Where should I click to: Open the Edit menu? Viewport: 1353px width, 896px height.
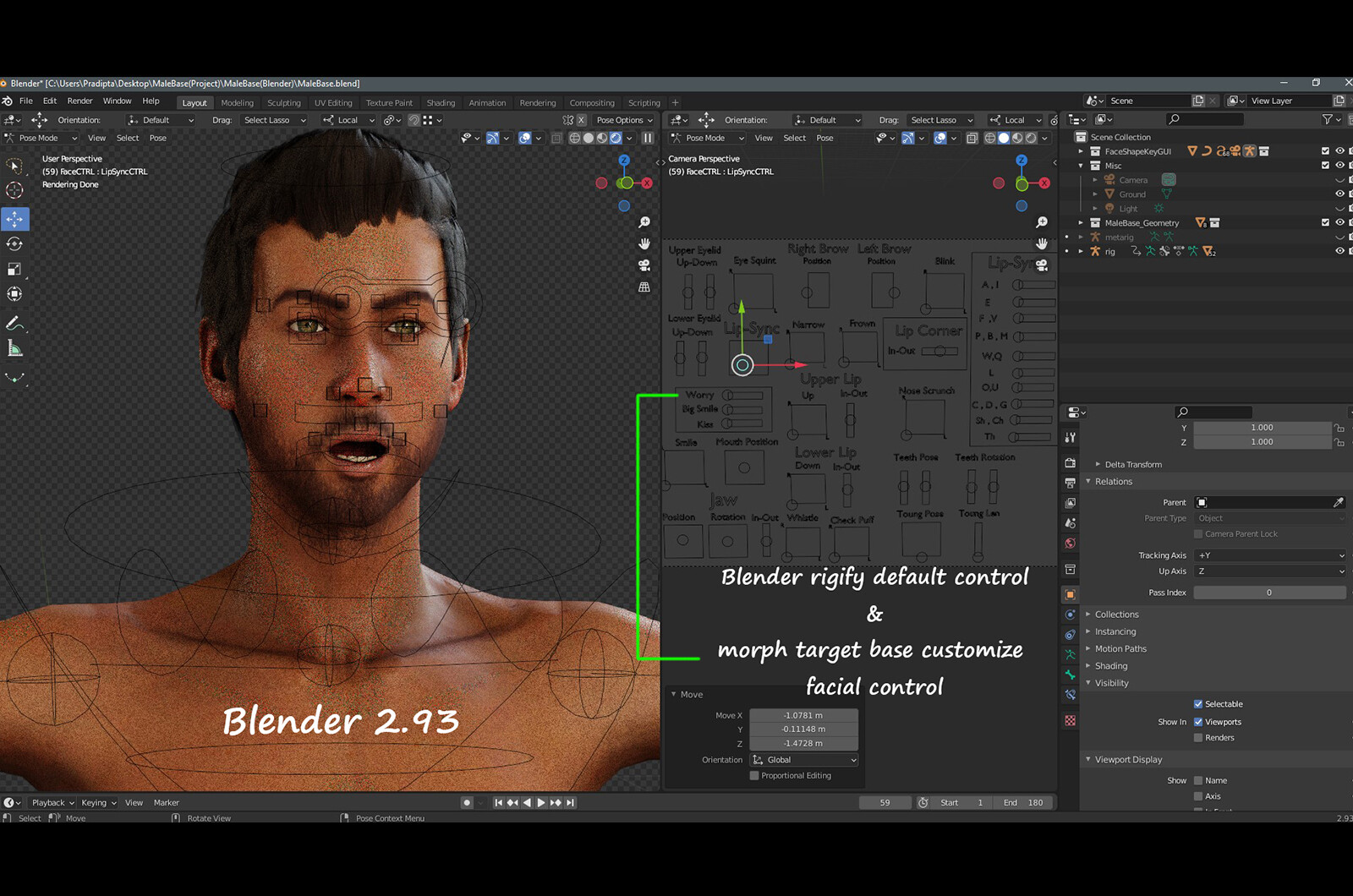pos(49,101)
